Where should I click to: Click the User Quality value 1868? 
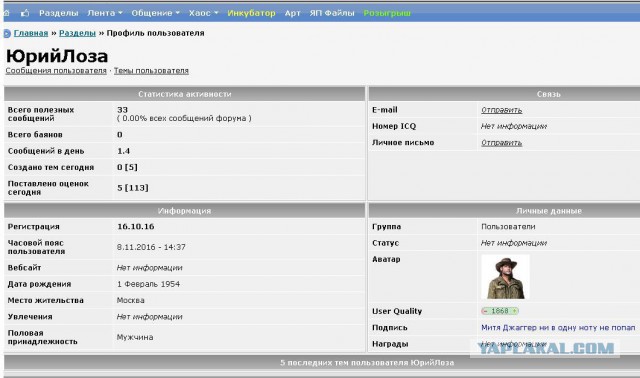coord(500,311)
